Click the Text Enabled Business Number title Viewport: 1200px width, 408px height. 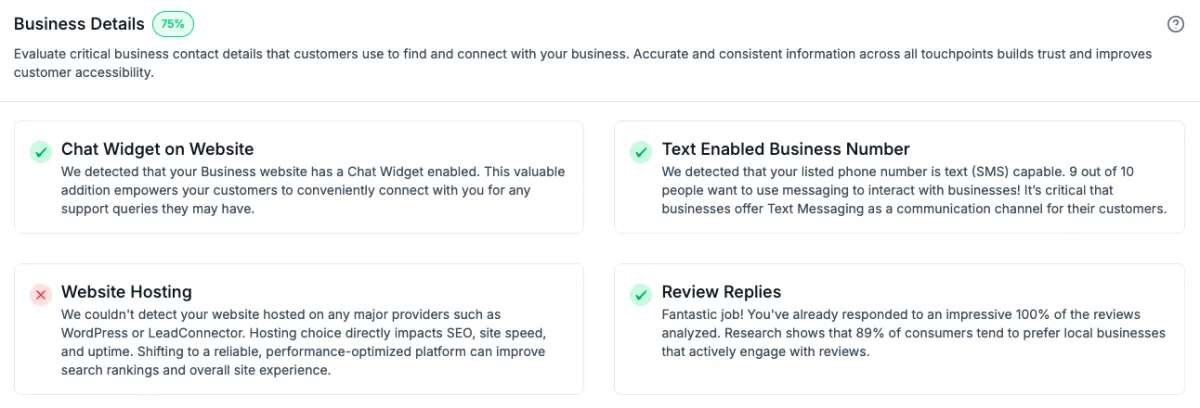(x=785, y=150)
